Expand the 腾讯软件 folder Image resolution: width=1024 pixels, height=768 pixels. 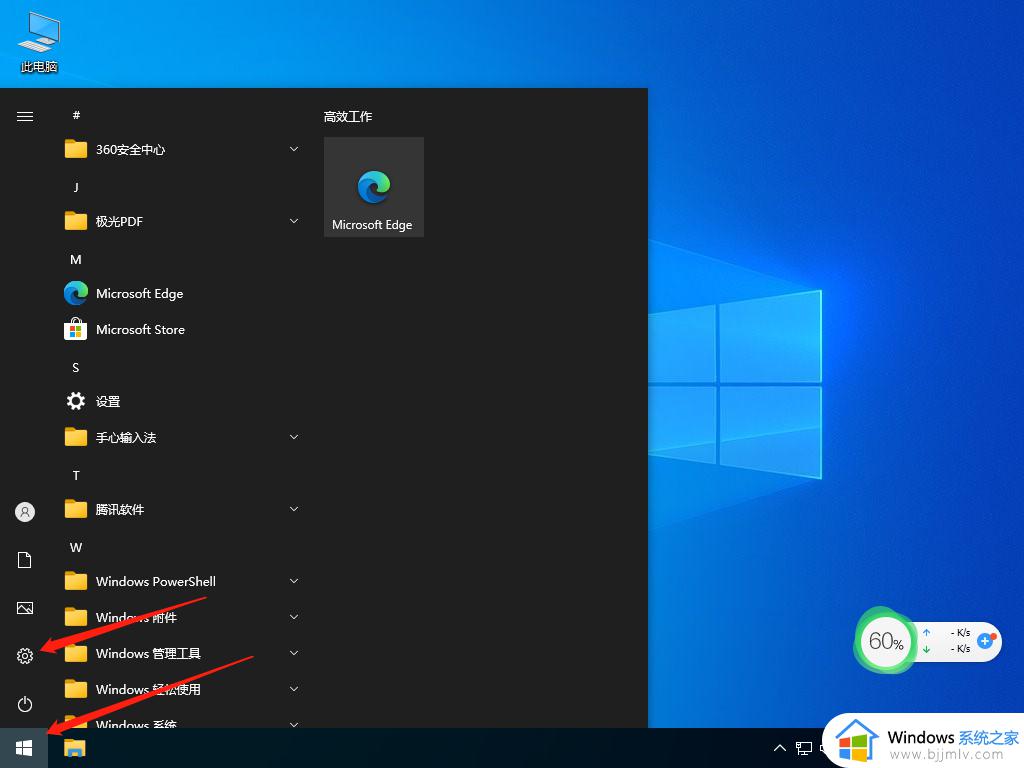tap(180, 509)
